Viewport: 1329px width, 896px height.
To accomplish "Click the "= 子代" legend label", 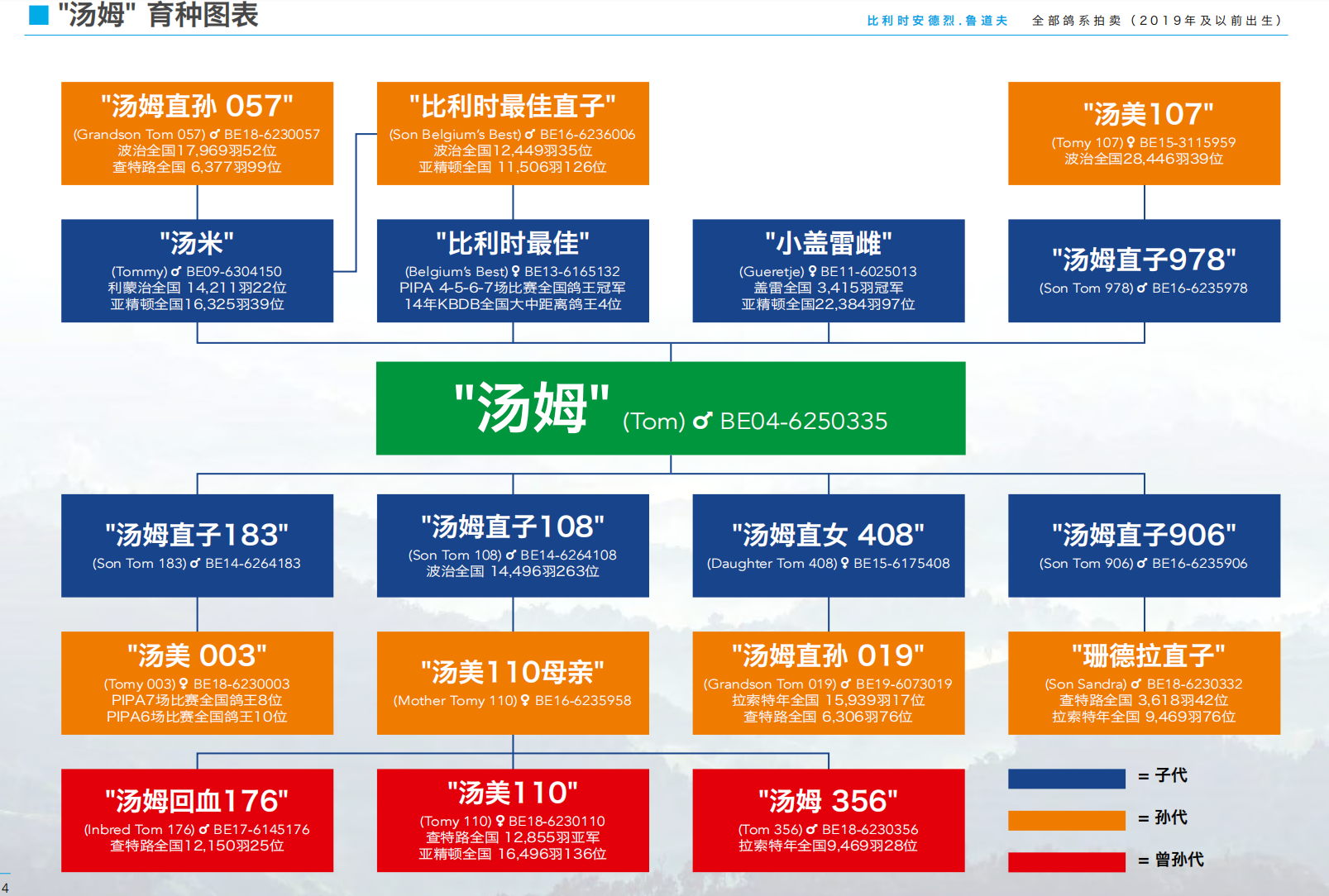I will click(x=1163, y=775).
